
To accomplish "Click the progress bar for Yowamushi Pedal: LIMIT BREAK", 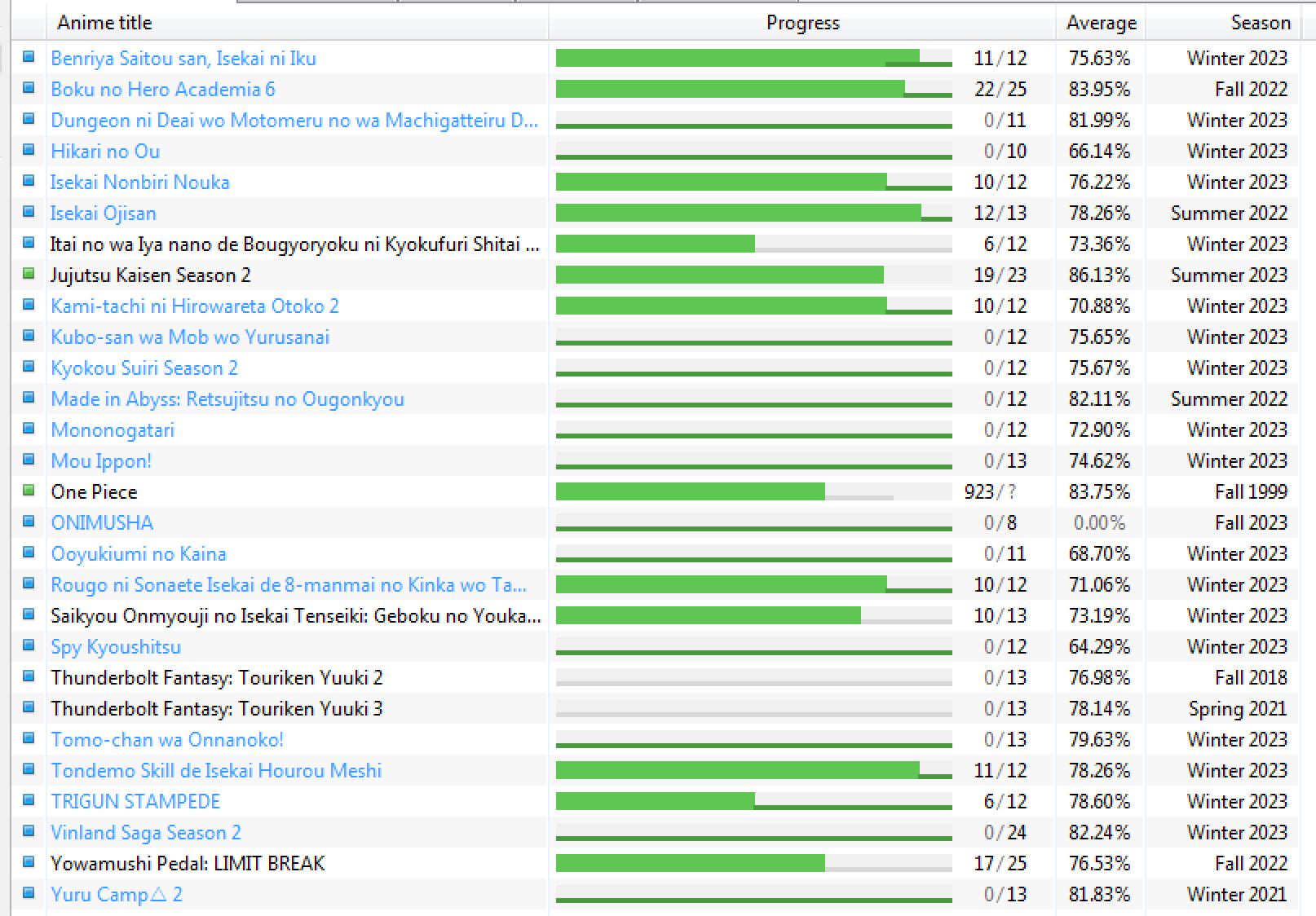I will point(754,863).
